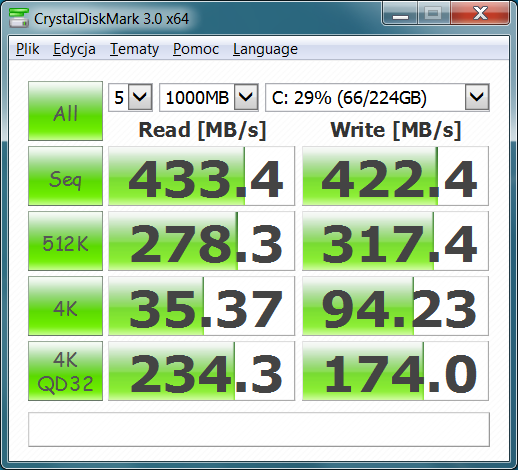Open the 1000MB test size dropdown

(x=209, y=98)
